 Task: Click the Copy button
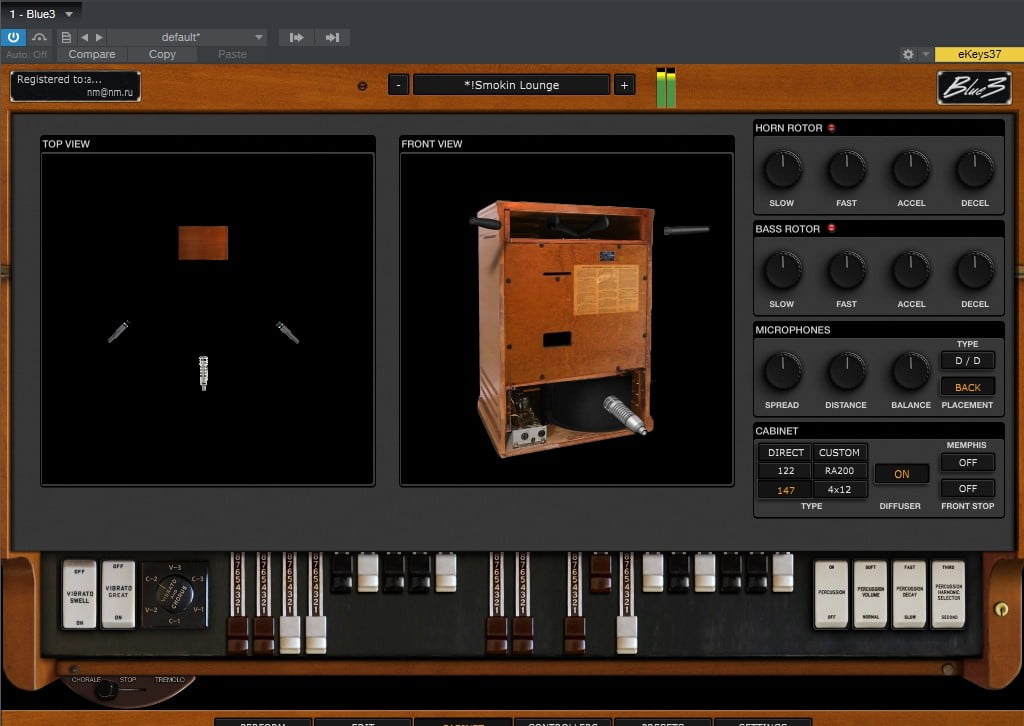tap(162, 54)
